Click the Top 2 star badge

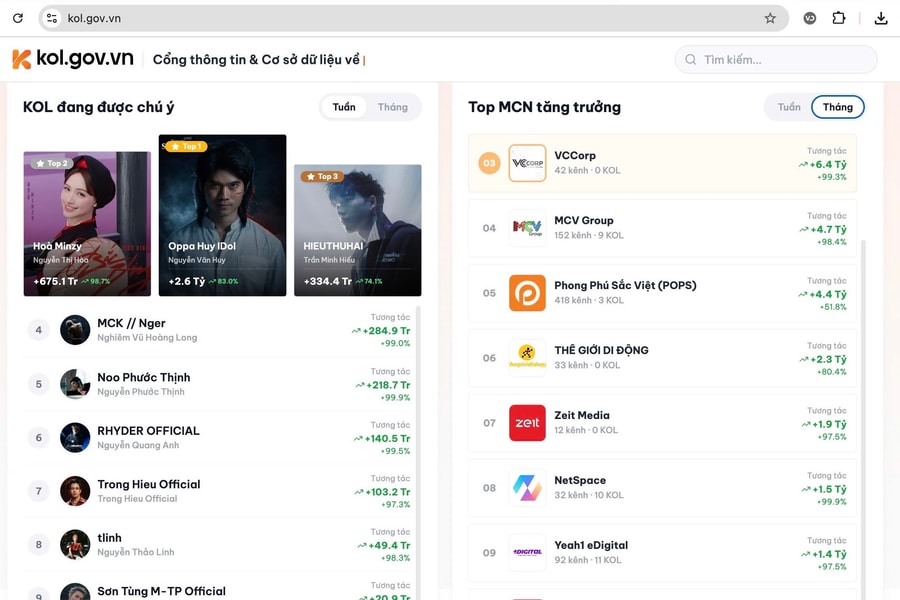pos(52,164)
